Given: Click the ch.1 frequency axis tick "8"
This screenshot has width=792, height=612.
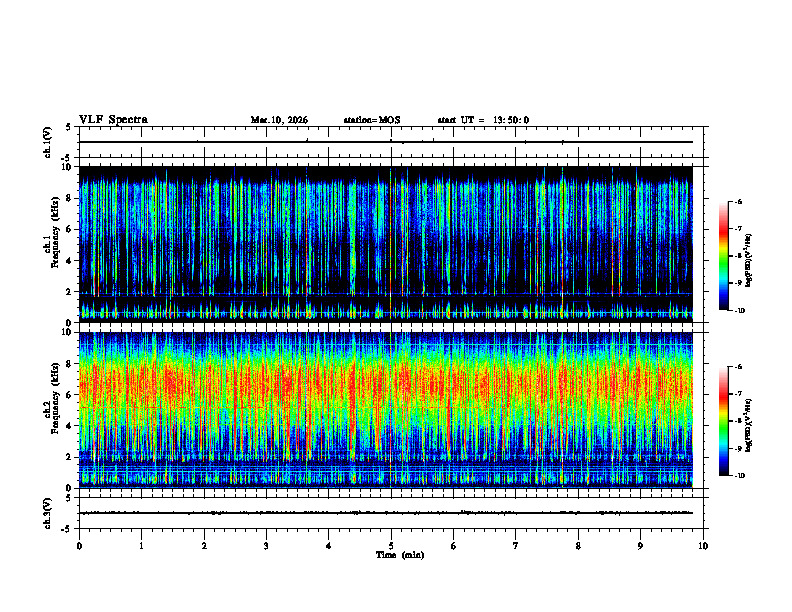Looking at the screenshot, I should (x=70, y=198).
